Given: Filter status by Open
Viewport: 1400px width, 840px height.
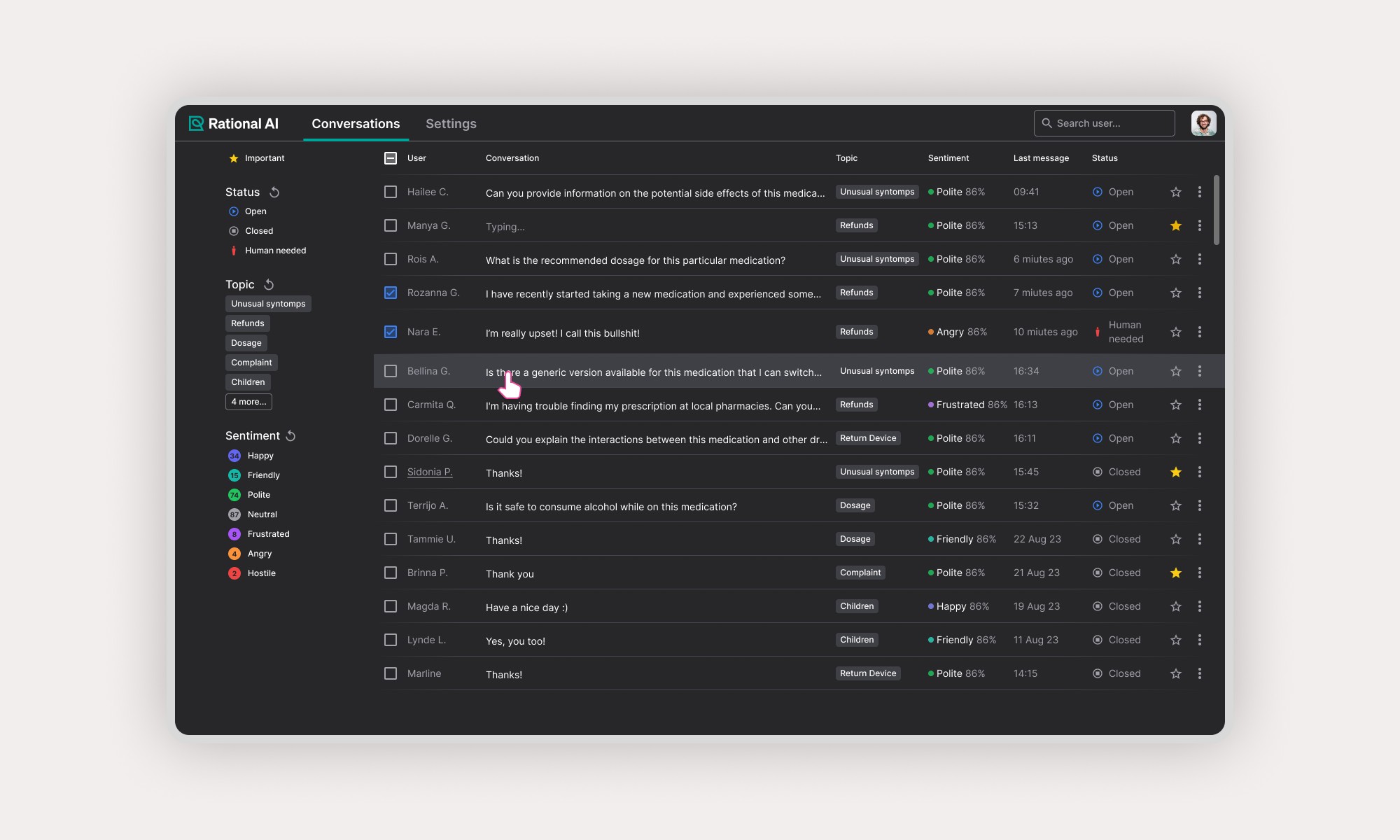Looking at the screenshot, I should (248, 211).
